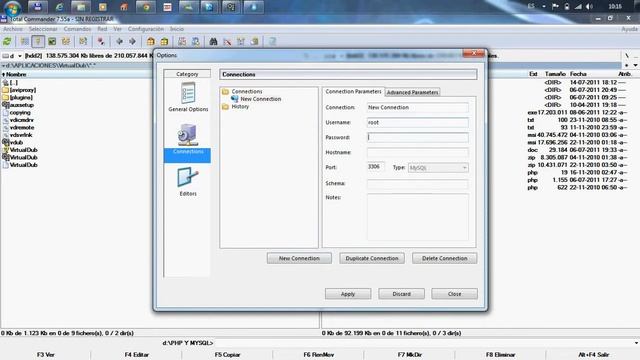Click the Internet Explorer taskbar icon

tap(60, 7)
